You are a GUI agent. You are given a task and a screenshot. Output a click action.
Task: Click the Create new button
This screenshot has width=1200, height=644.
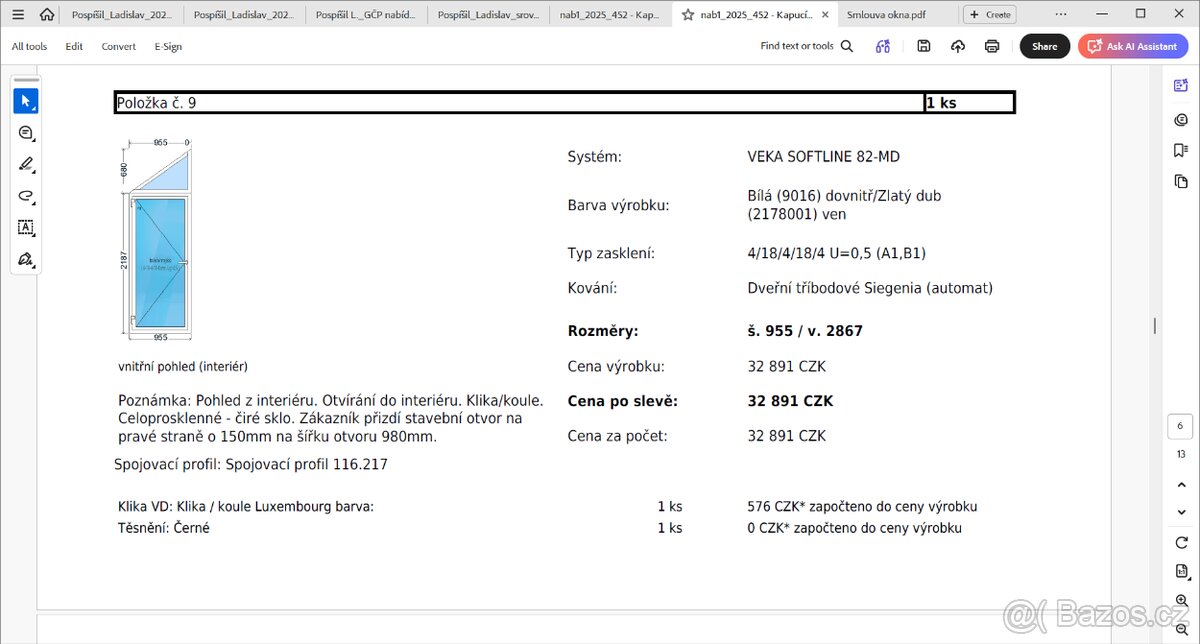pos(990,15)
